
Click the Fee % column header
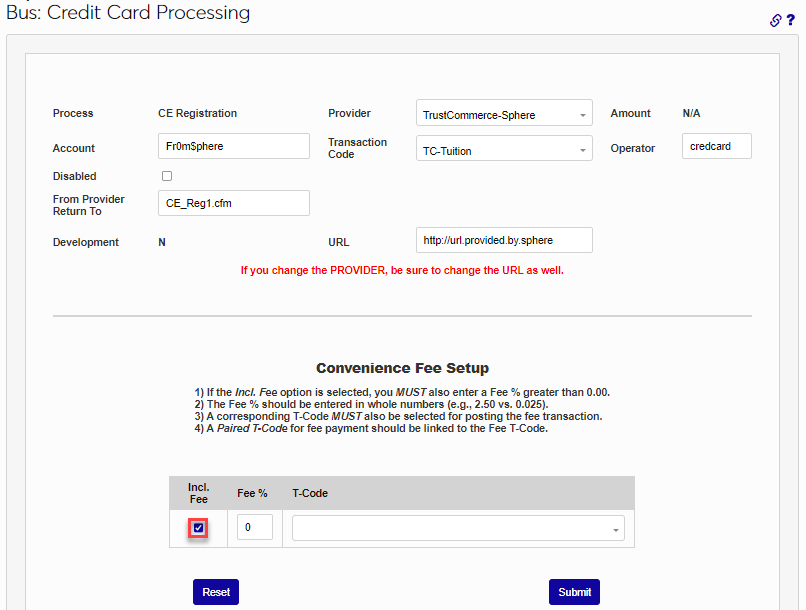[x=252, y=493]
